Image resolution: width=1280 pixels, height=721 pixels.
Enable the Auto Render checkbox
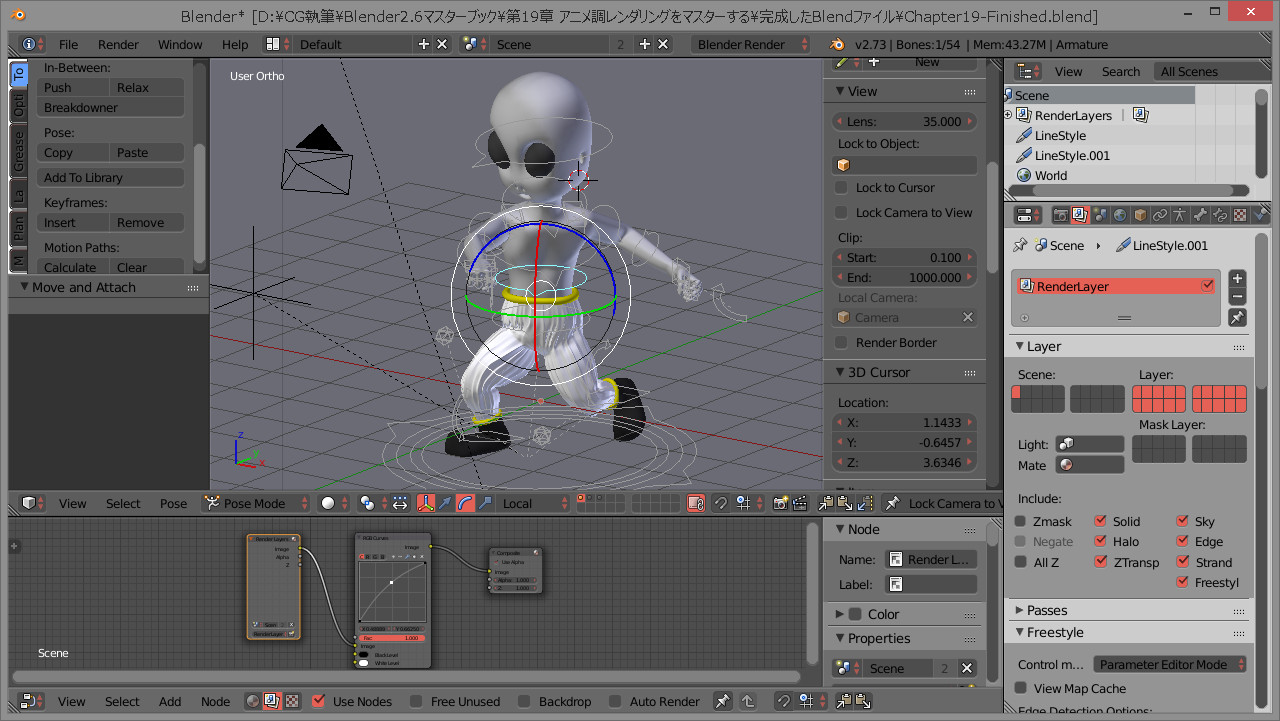(x=615, y=701)
